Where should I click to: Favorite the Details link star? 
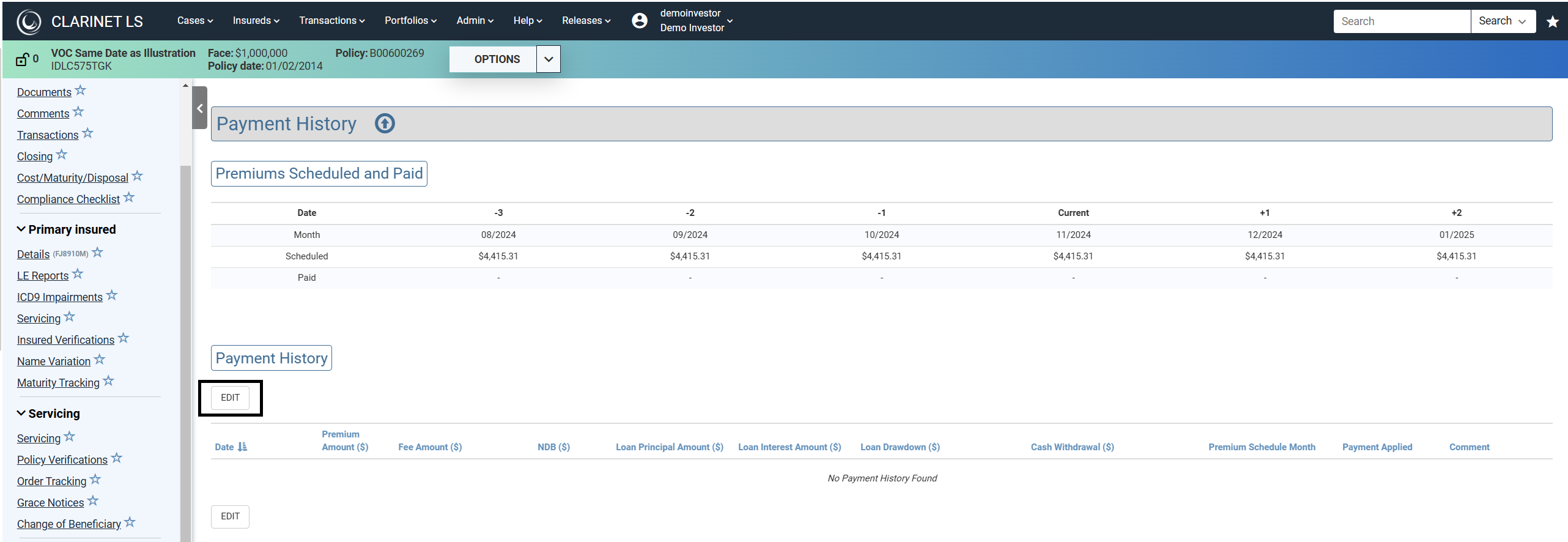coord(97,253)
